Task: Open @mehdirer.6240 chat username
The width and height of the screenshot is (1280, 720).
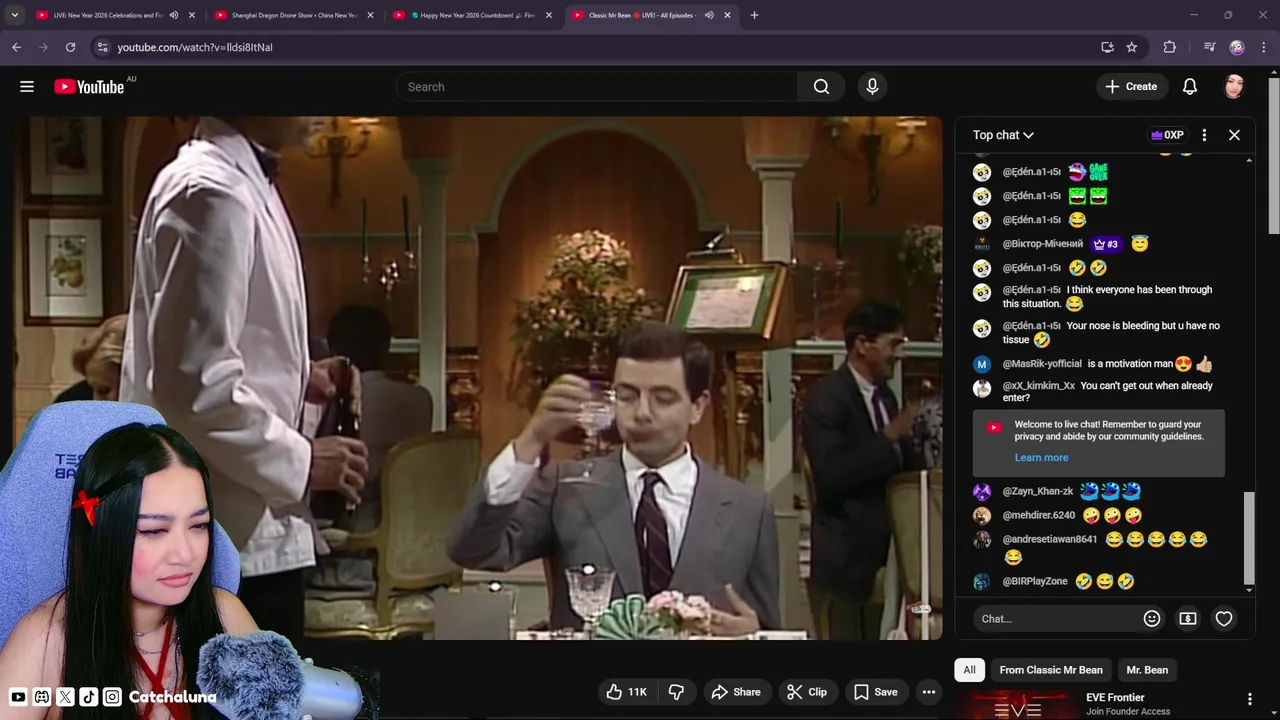Action: (1039, 516)
